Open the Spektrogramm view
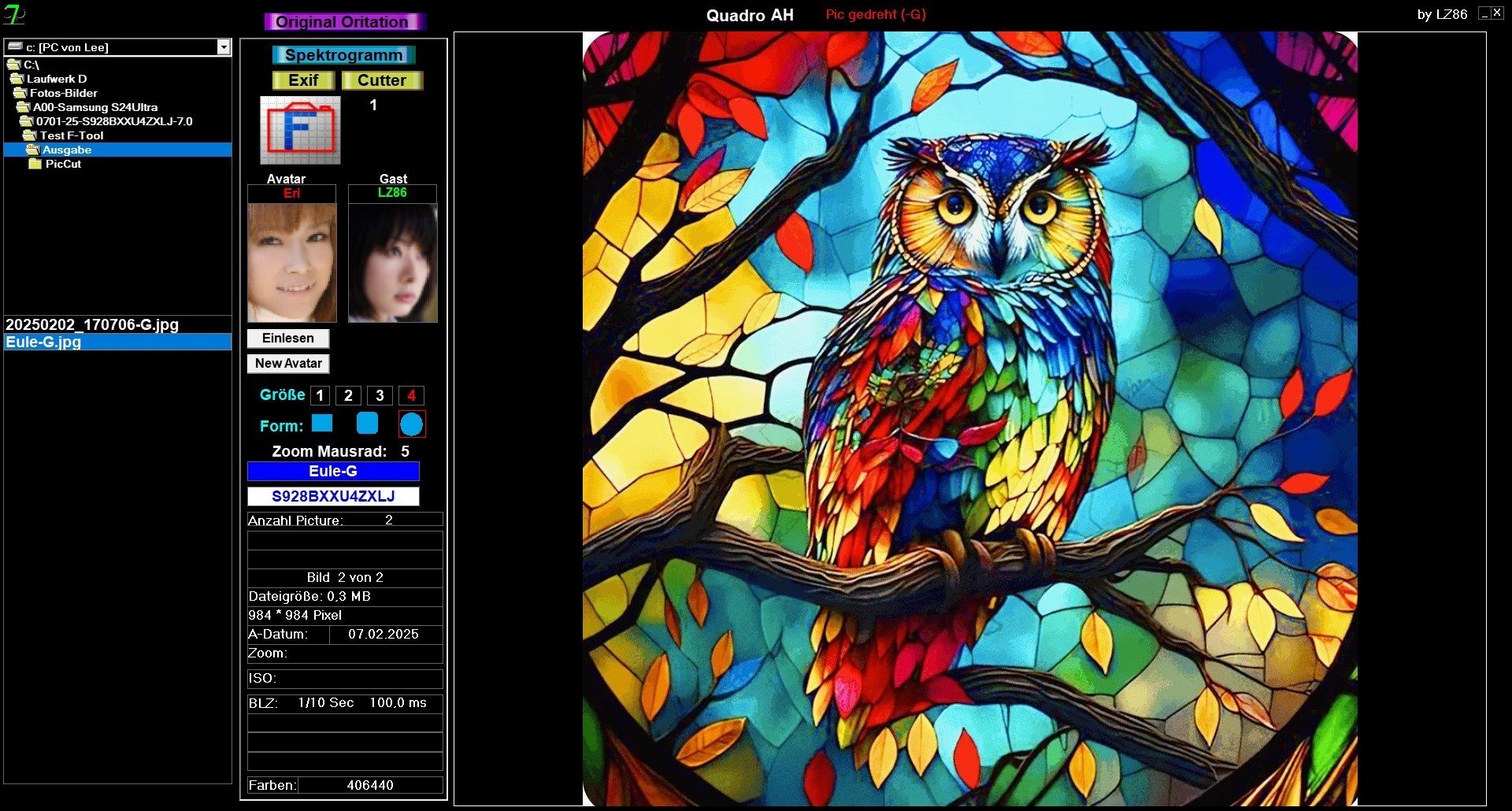Viewport: 1512px width, 811px height. click(343, 55)
